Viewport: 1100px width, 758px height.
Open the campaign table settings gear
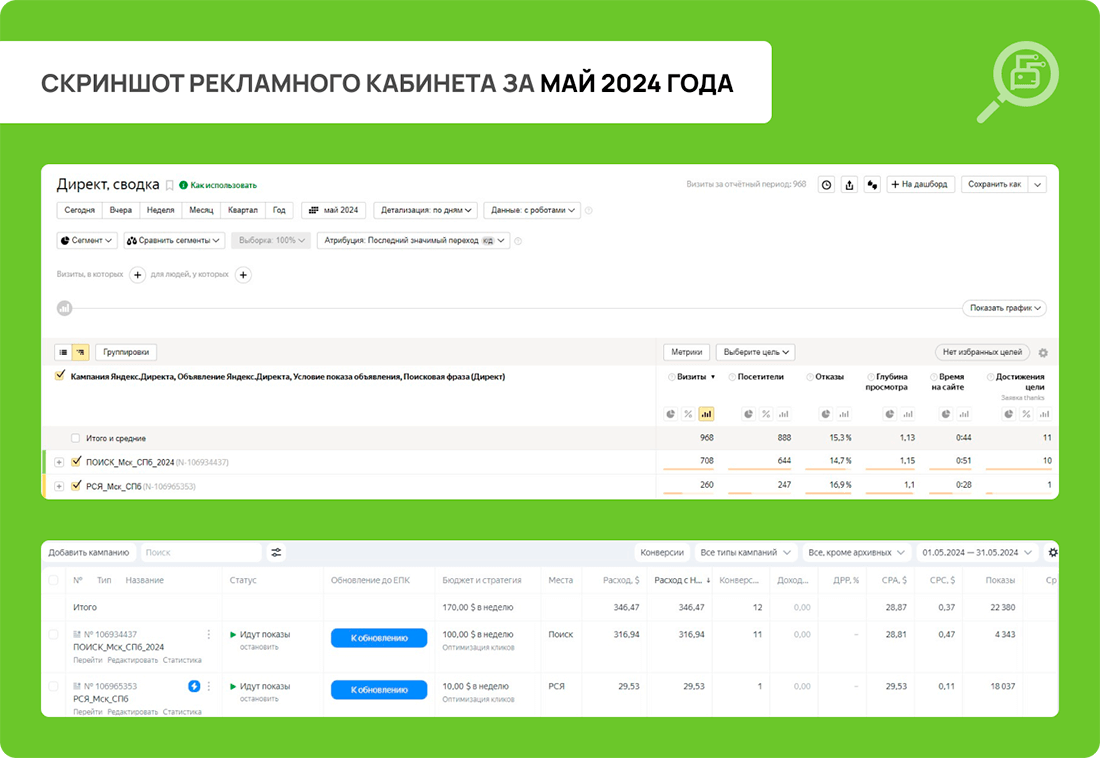point(1052,552)
